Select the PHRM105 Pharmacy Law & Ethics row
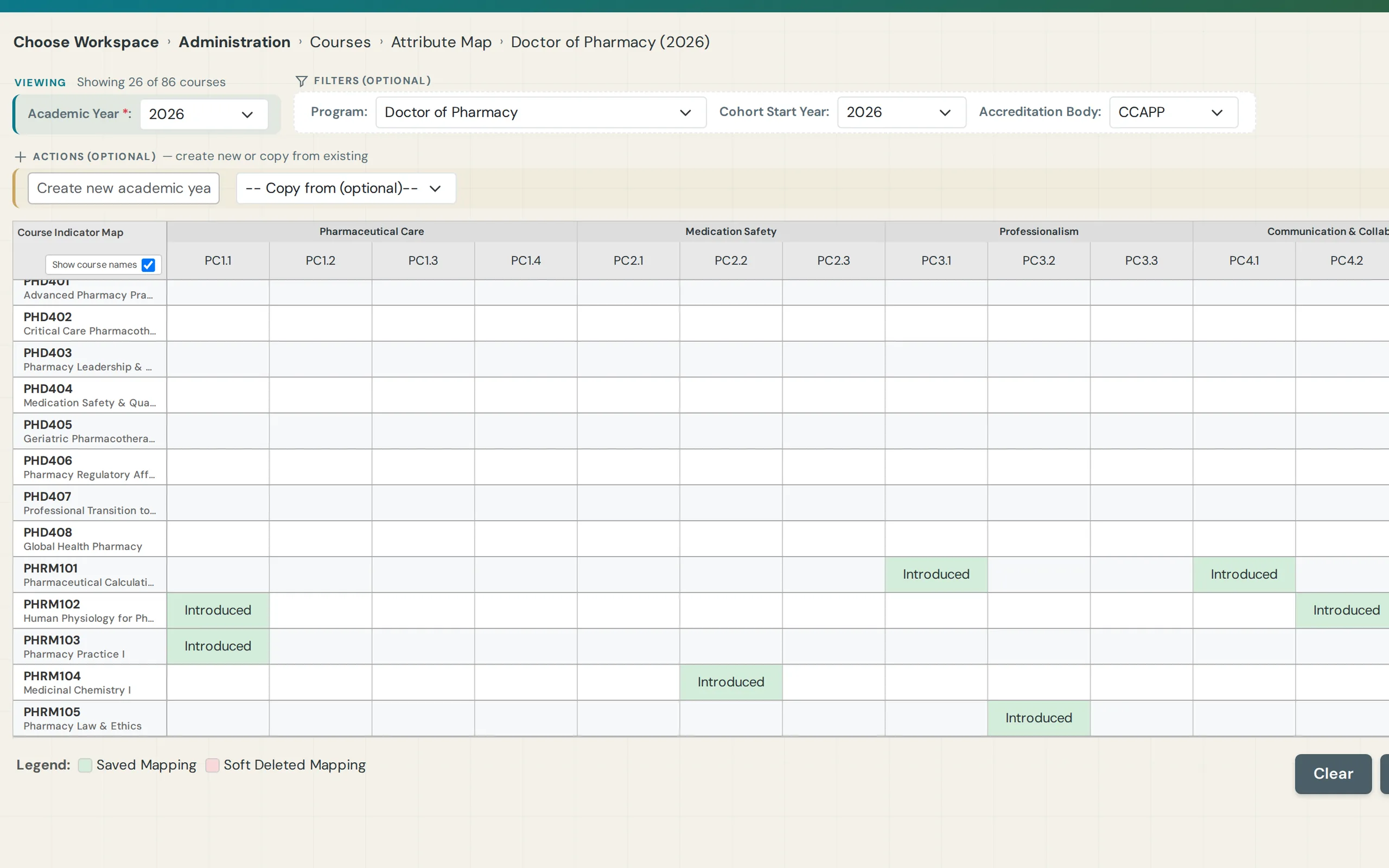 [90, 718]
